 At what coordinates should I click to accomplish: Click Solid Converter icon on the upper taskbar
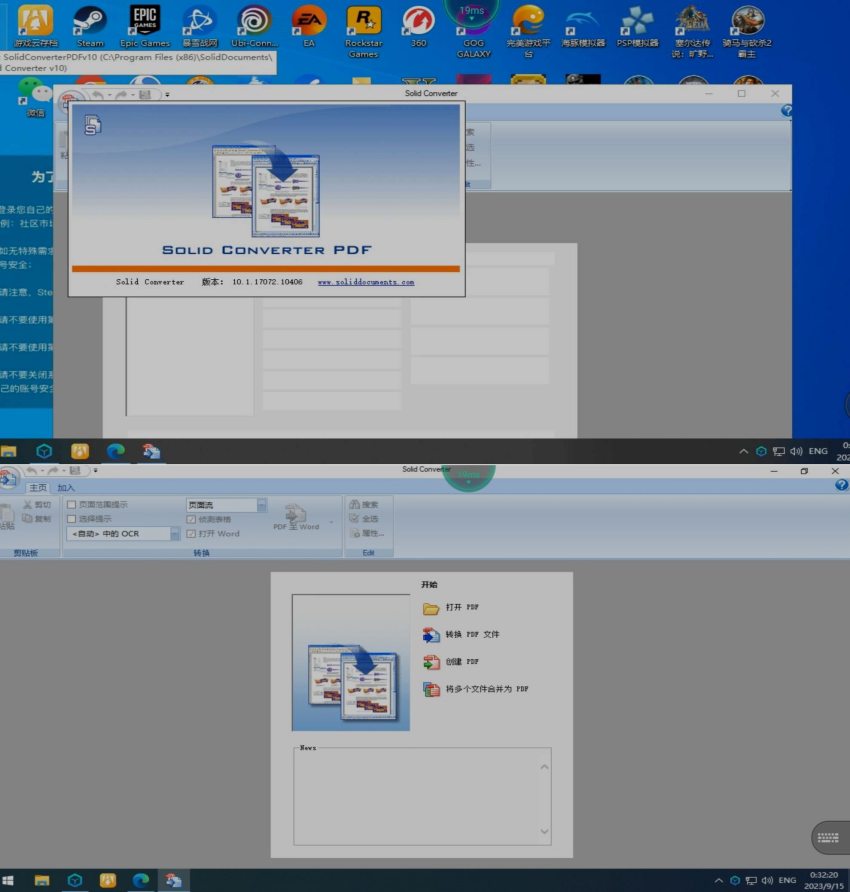(x=151, y=452)
